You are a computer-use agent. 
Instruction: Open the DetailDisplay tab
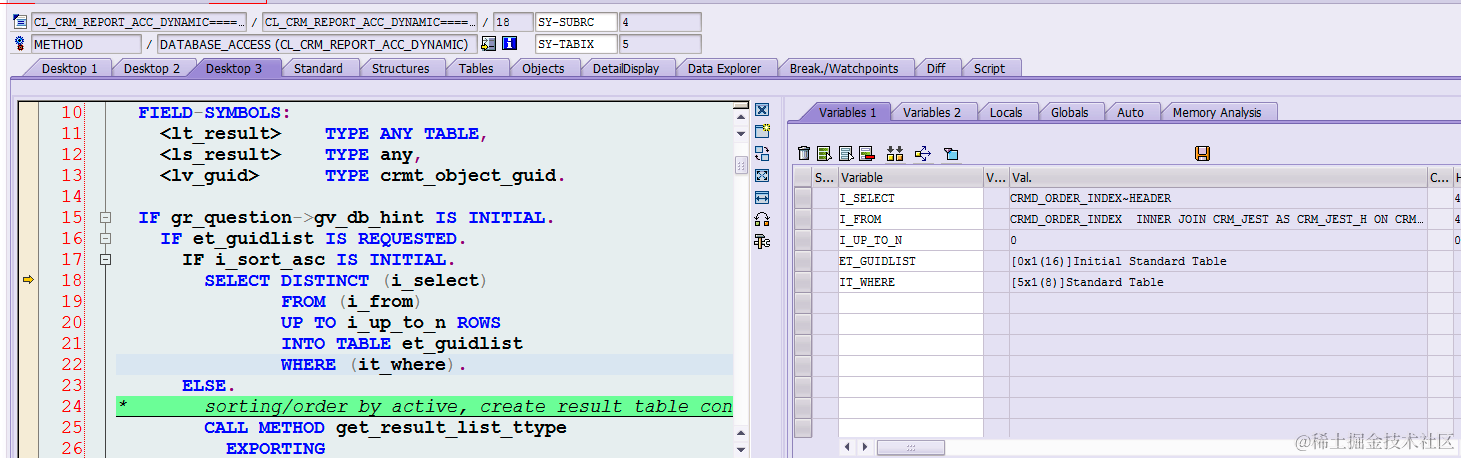pyautogui.click(x=626, y=68)
